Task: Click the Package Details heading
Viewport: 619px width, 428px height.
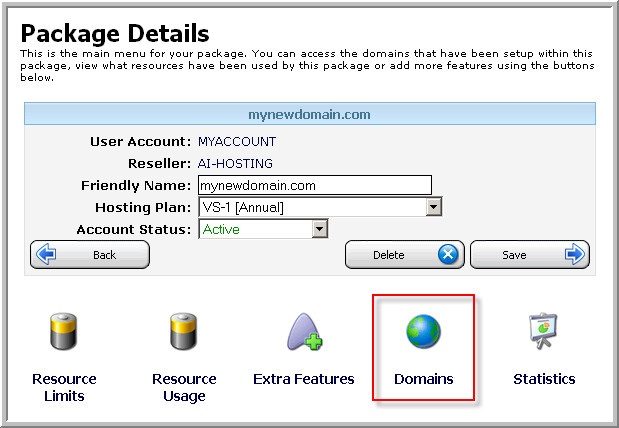Action: click(x=115, y=33)
